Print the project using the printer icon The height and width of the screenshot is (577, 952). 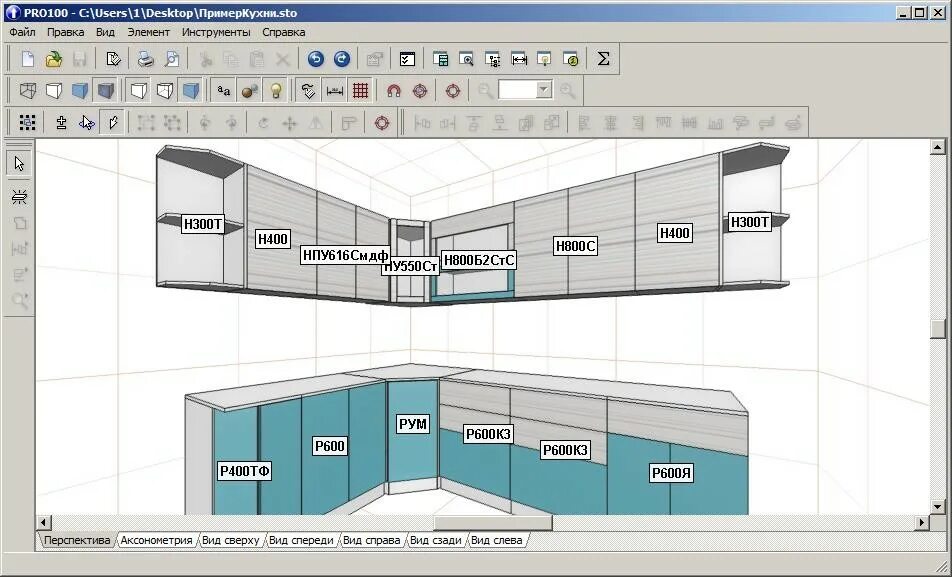146,59
